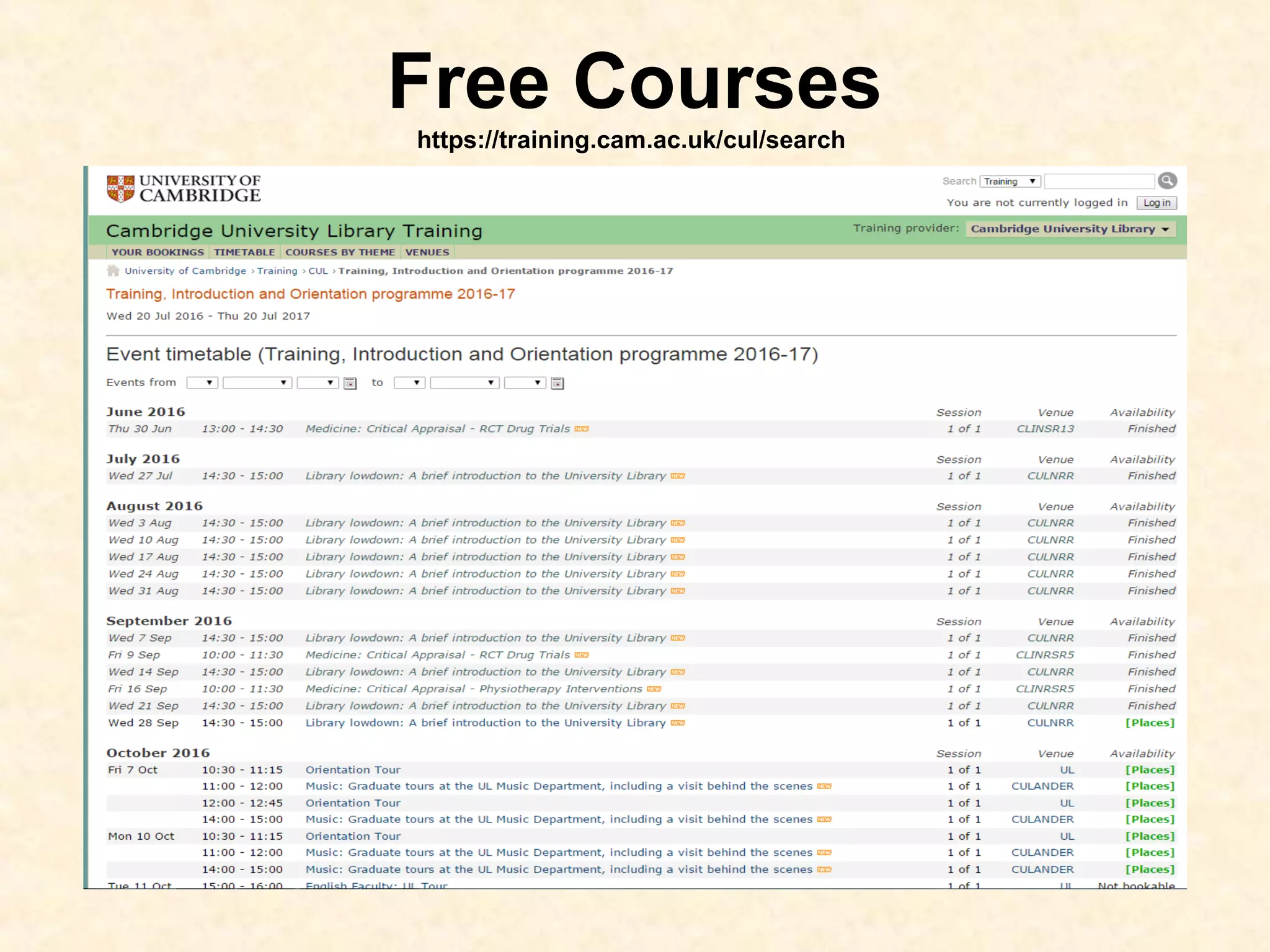This screenshot has height=952, width=1270.
Task: Open the Search scope 'Training' dropdown
Action: click(1010, 182)
